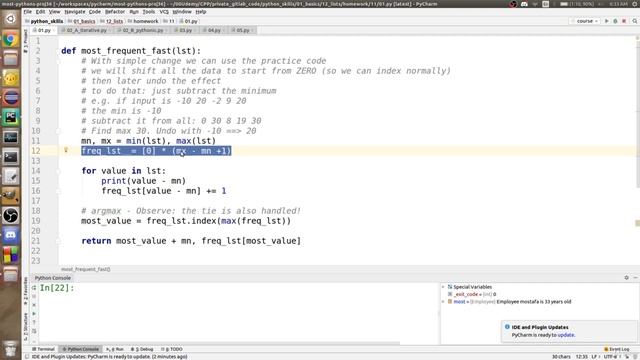Execute current statement in console
The image size is (640, 360).
pyautogui.click(x=34, y=313)
